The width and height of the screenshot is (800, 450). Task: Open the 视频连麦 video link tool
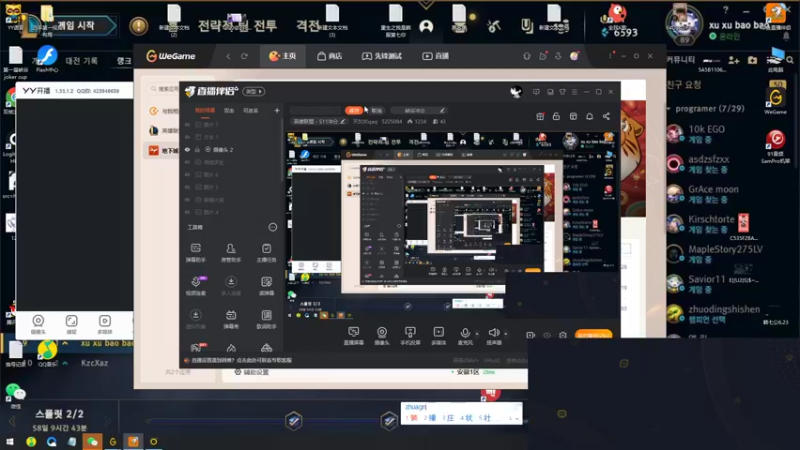click(195, 286)
